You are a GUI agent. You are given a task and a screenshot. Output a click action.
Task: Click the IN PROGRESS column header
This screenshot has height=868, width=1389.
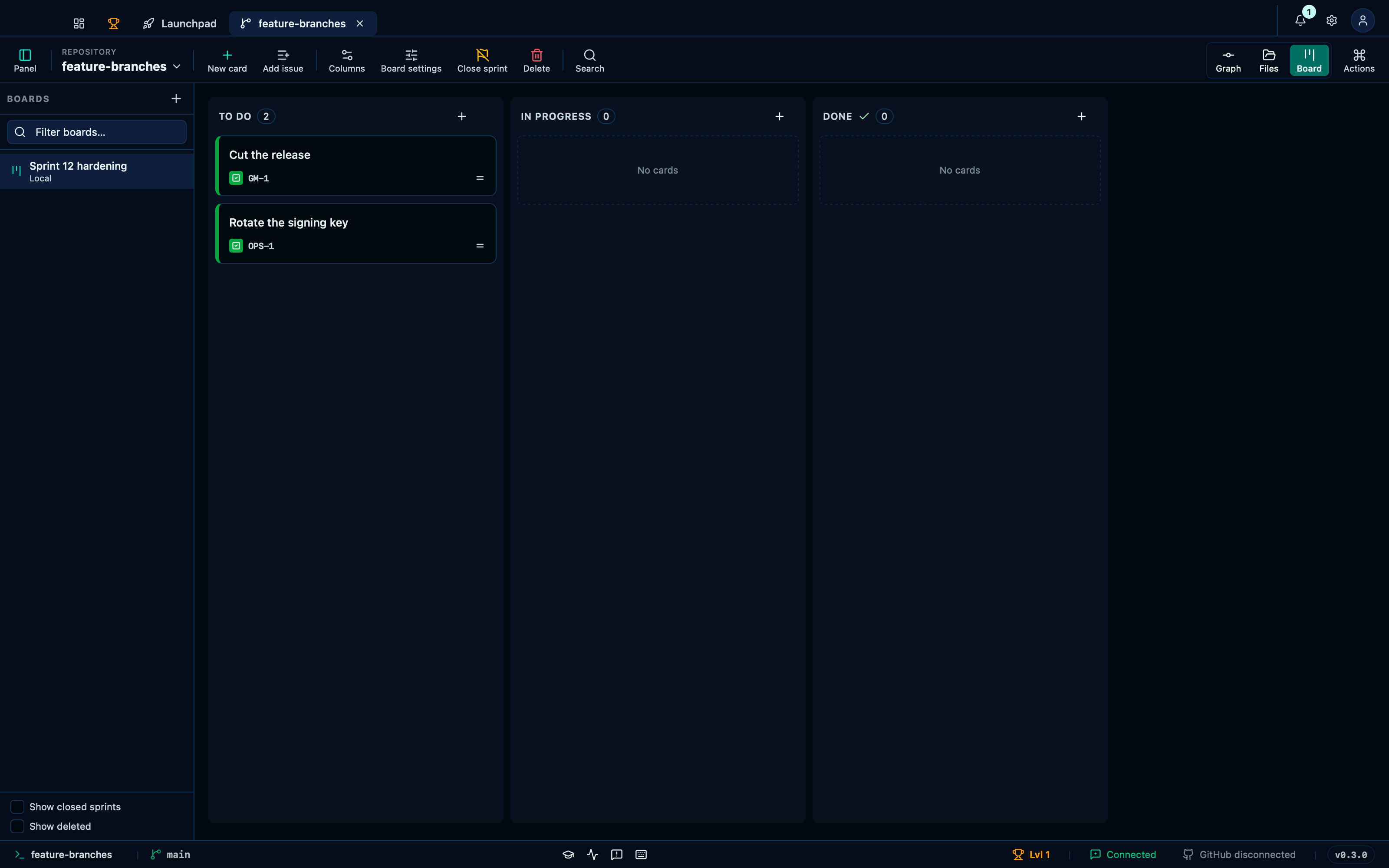click(556, 117)
